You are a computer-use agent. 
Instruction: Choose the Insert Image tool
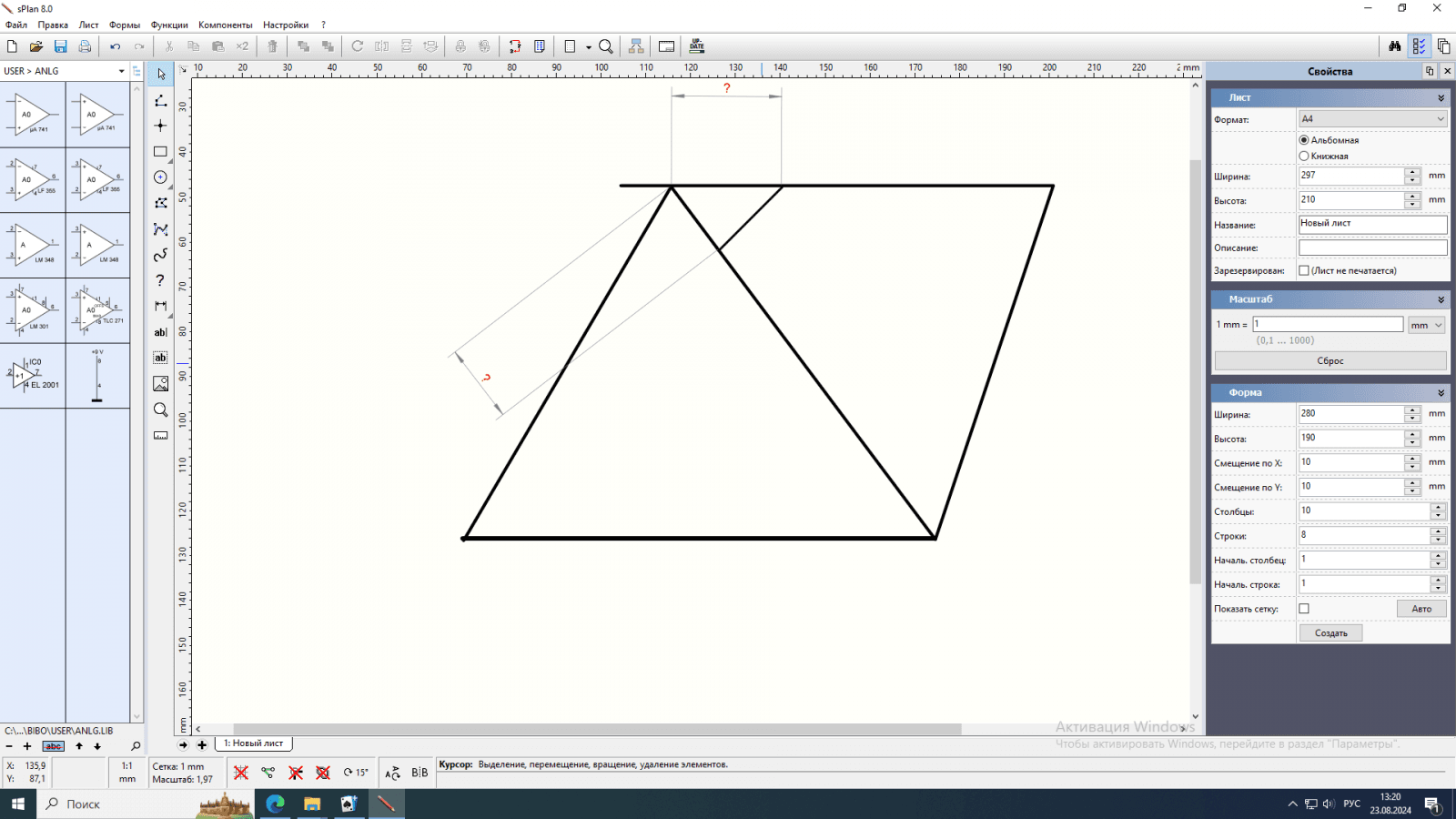160,384
